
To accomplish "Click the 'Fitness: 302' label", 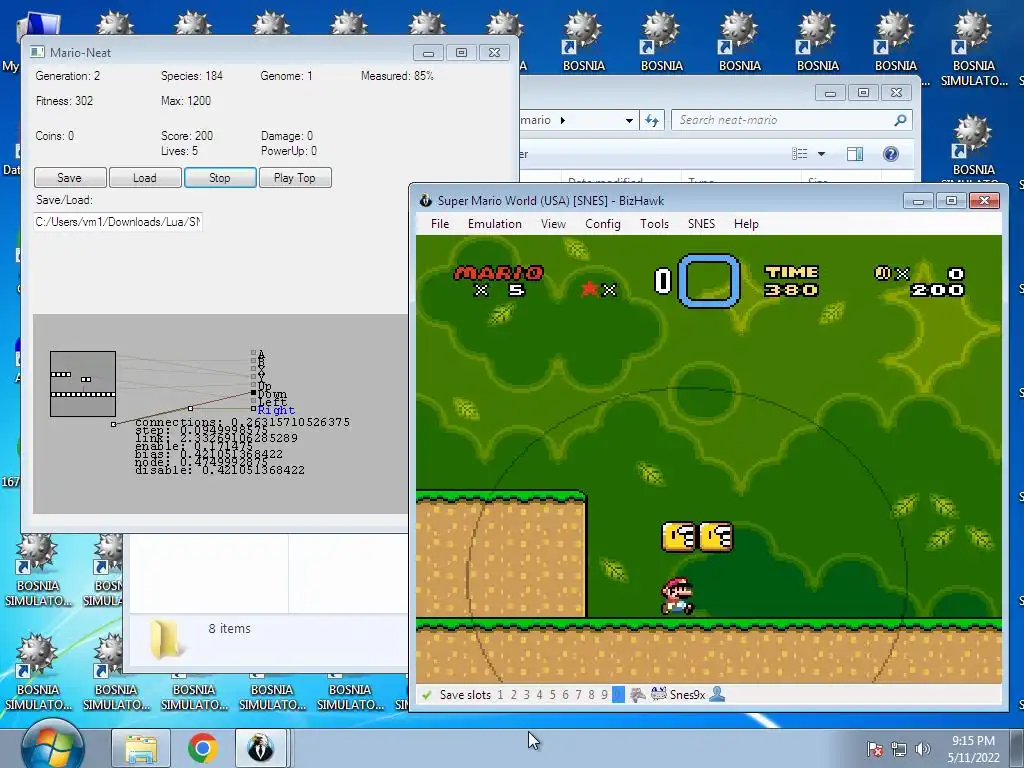I will pos(64,101).
